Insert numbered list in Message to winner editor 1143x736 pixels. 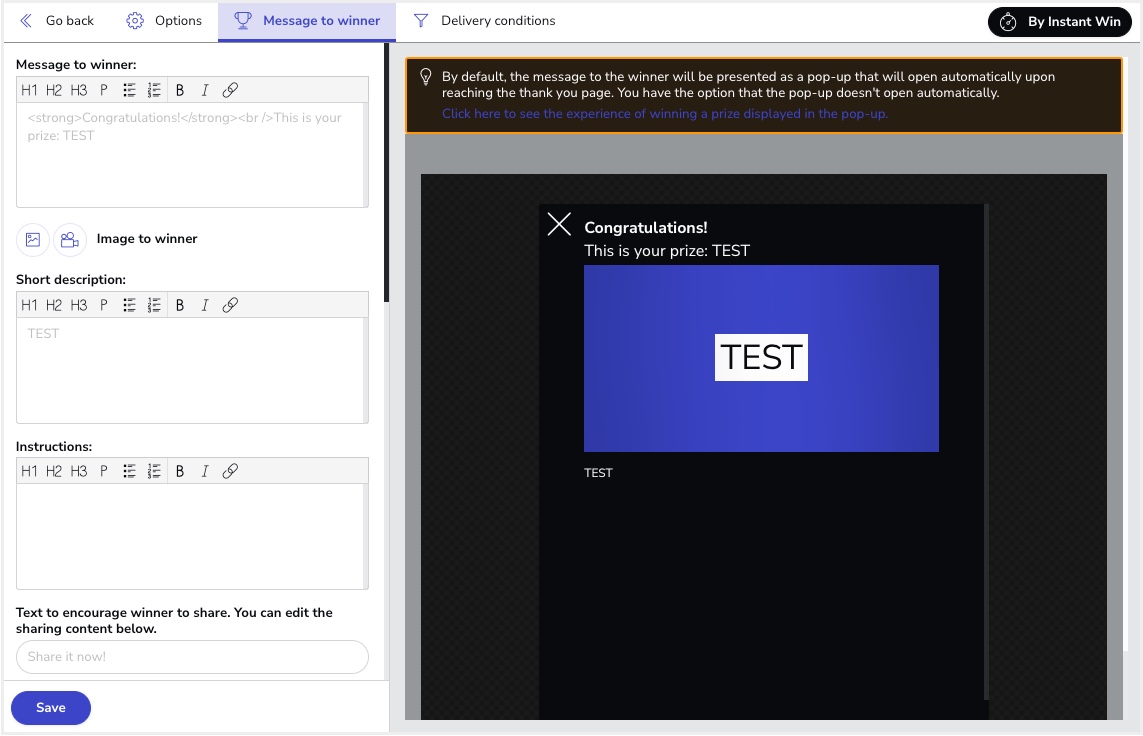coord(154,90)
